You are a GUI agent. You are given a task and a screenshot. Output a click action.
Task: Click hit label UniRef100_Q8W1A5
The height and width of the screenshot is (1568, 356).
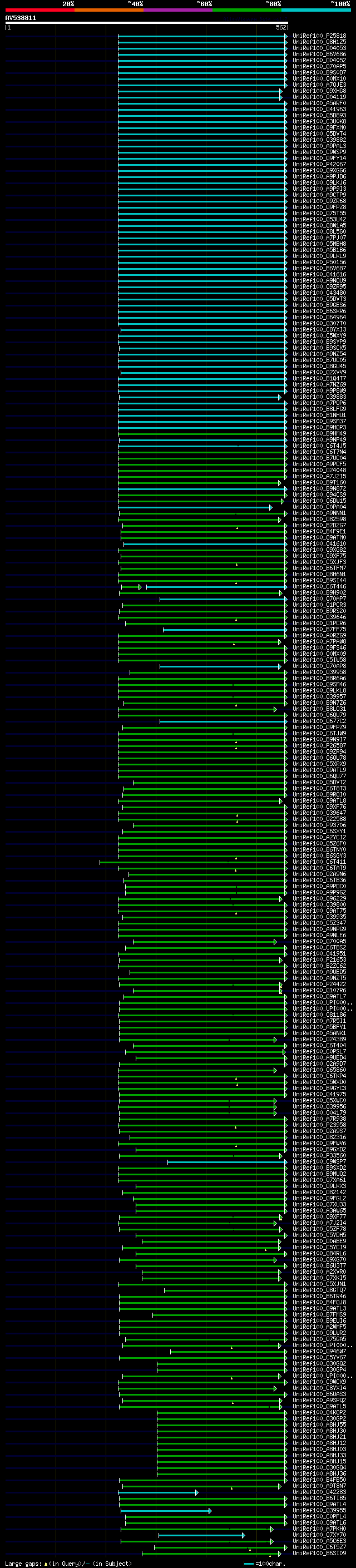pyautogui.click(x=319, y=226)
